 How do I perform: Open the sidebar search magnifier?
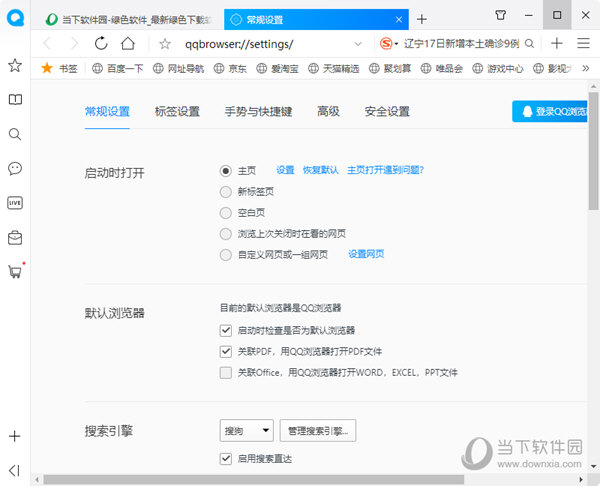click(15, 134)
